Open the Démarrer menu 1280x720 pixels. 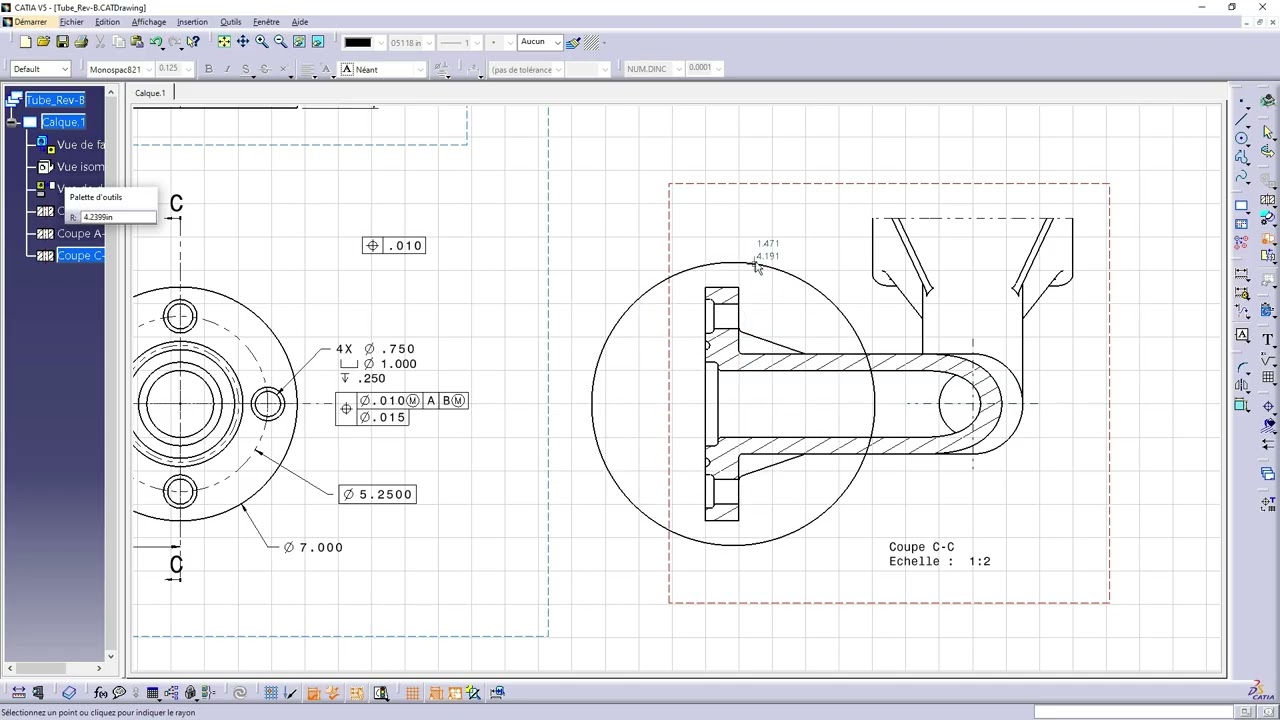pyautogui.click(x=30, y=22)
